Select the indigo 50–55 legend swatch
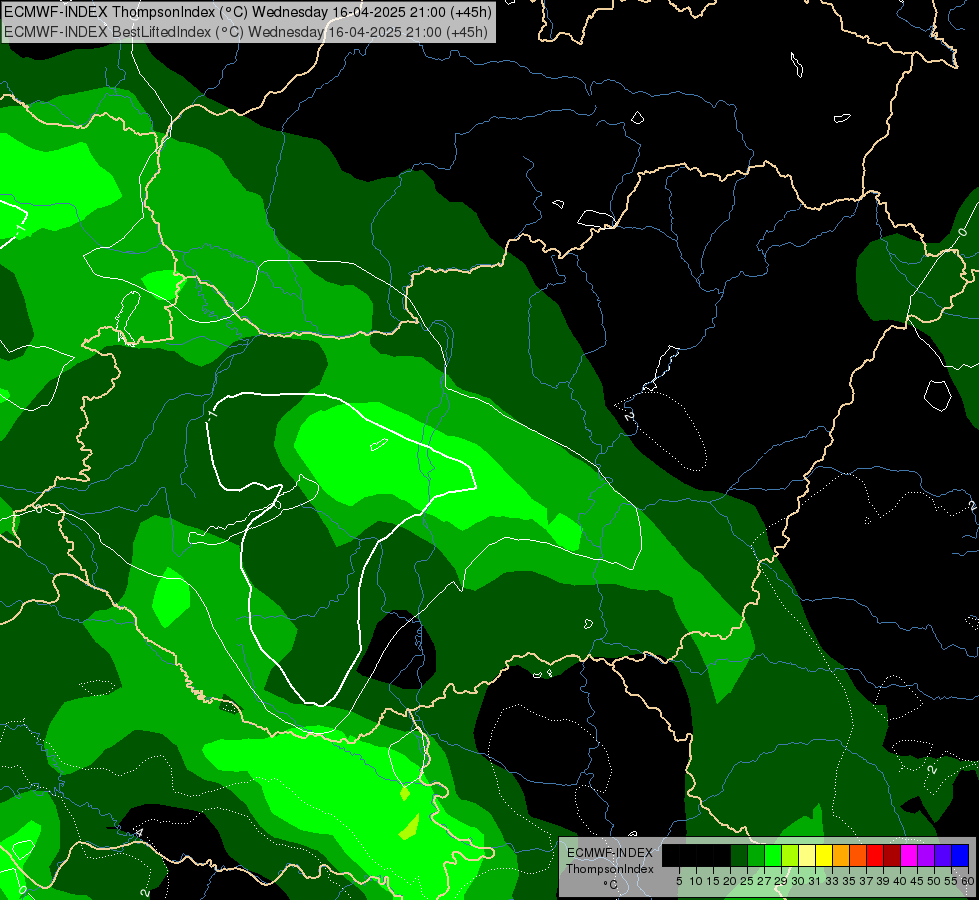 (x=943, y=855)
